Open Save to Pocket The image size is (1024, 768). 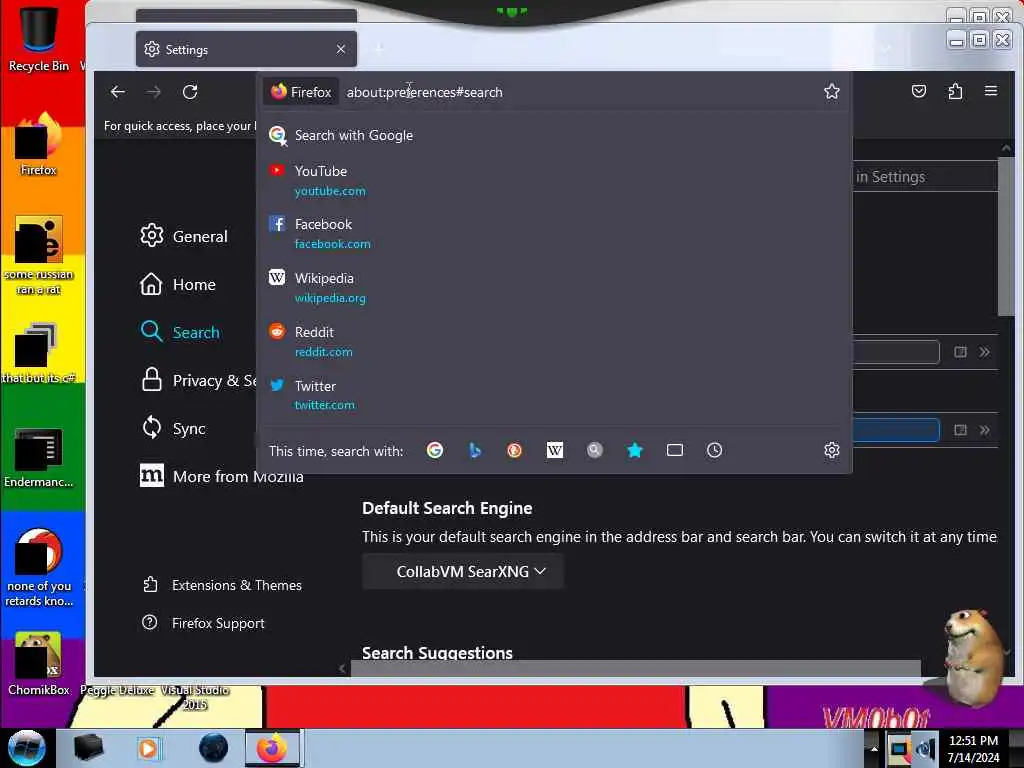tap(919, 91)
